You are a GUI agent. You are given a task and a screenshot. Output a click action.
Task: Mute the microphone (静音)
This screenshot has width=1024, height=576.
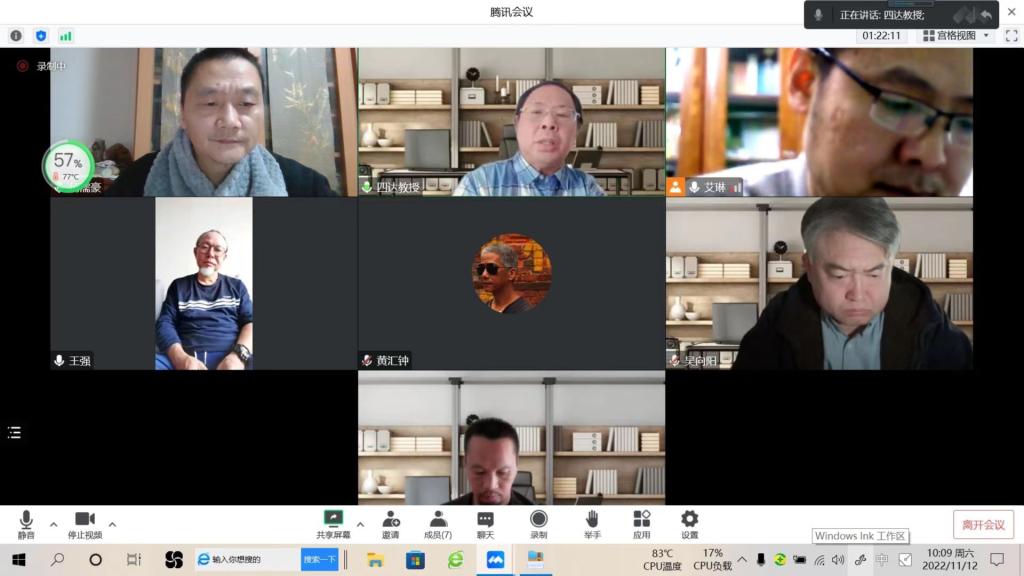(26, 523)
